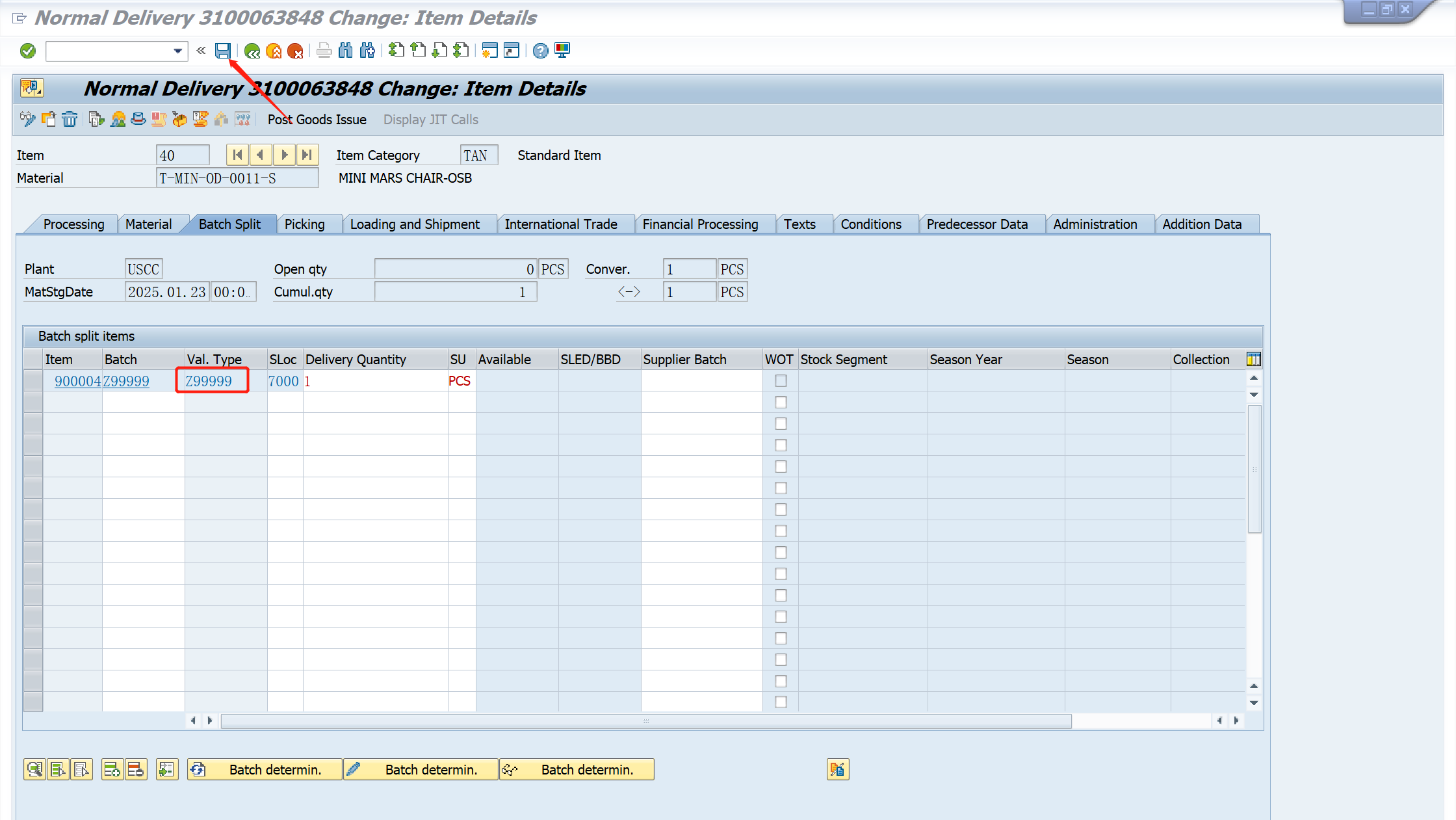Open the table column settings icon
Viewport: 1456px width, 820px height.
tap(1253, 359)
